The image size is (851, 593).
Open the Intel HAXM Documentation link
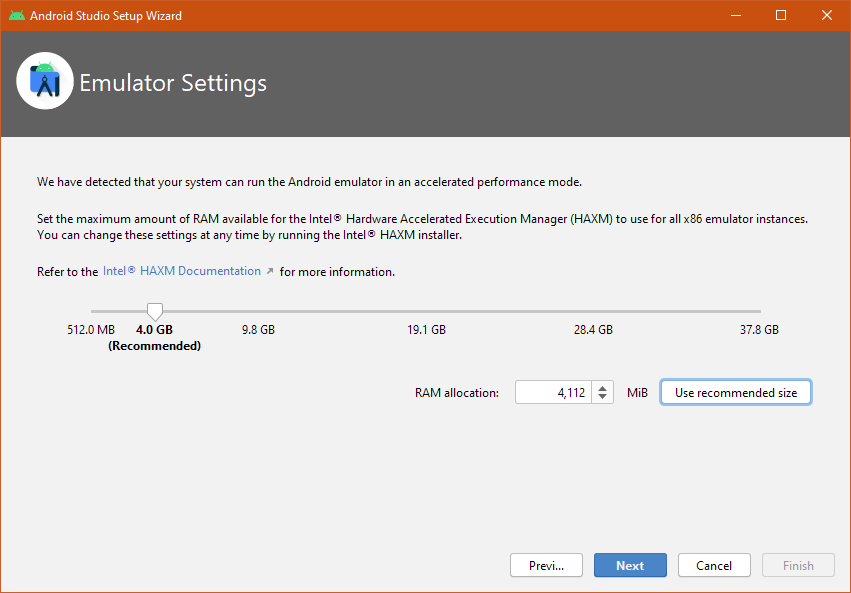(x=182, y=271)
